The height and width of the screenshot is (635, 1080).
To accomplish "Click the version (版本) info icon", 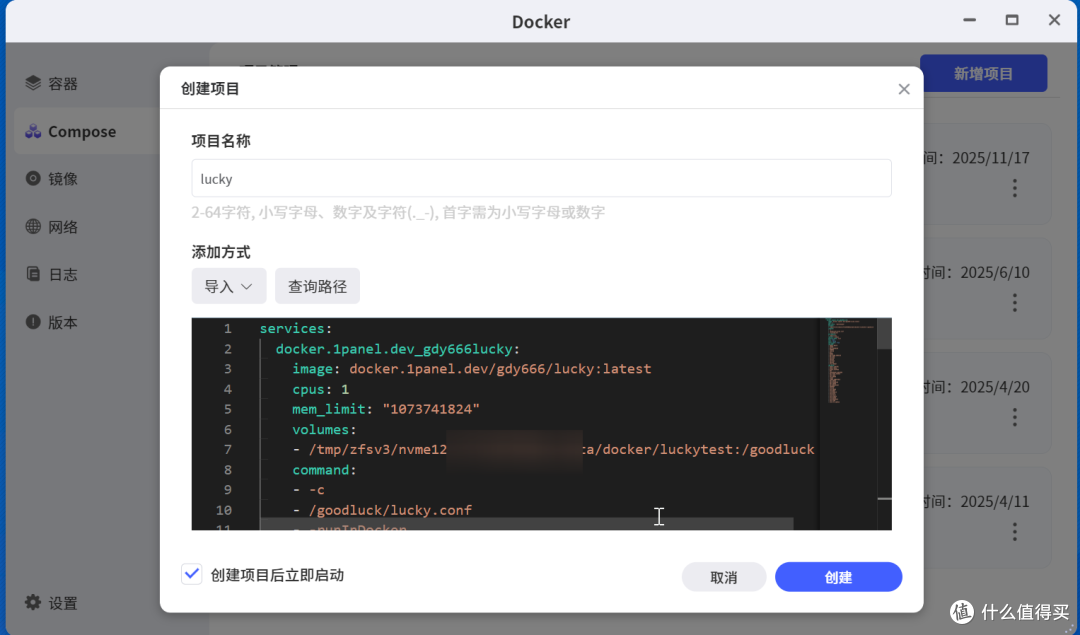I will pos(33,322).
